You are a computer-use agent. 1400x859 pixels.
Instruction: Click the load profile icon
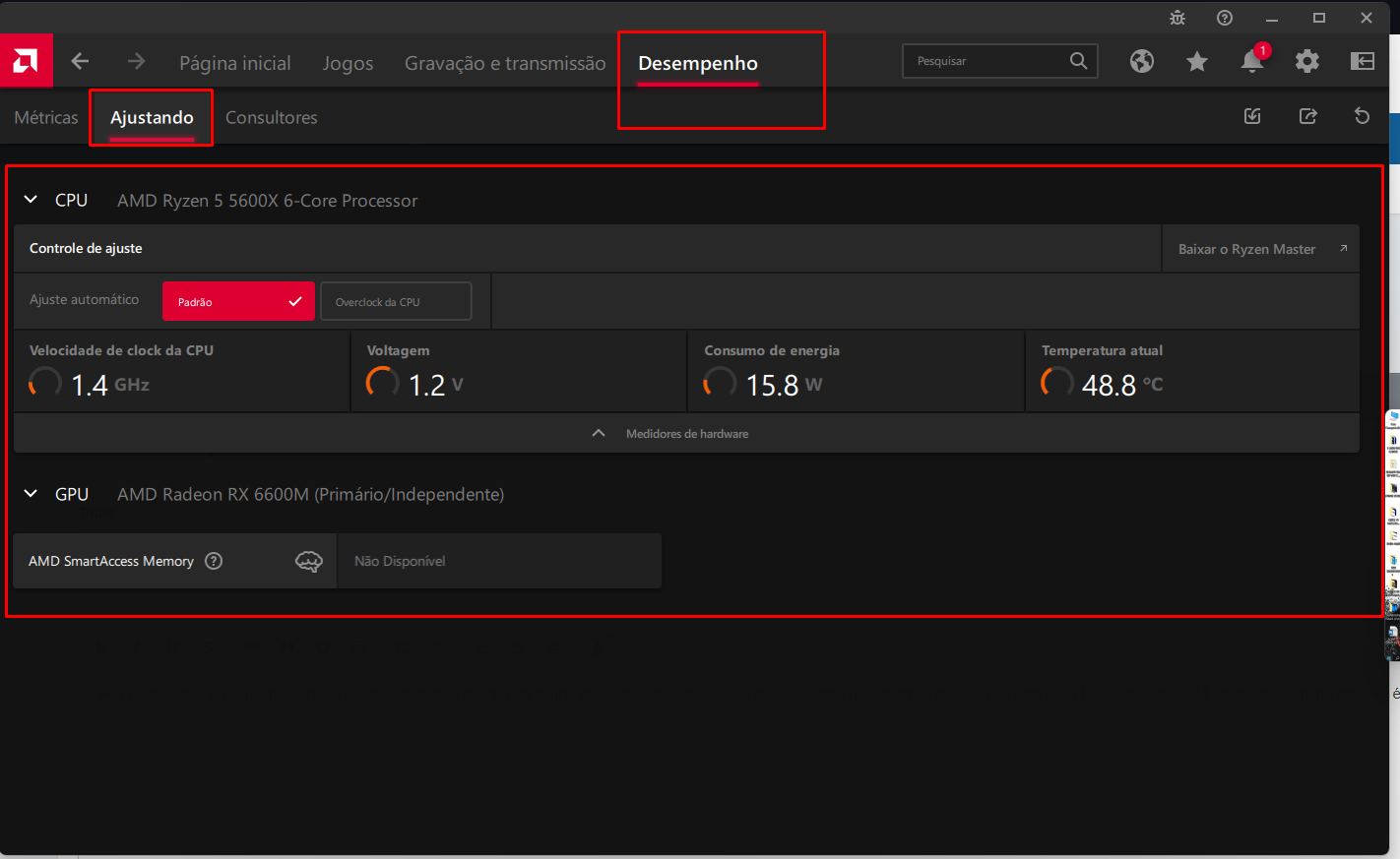coord(1252,116)
